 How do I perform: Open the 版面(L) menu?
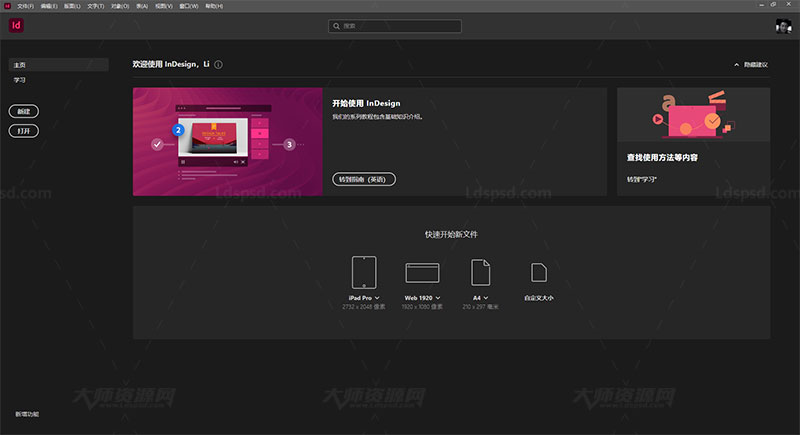pos(72,6)
